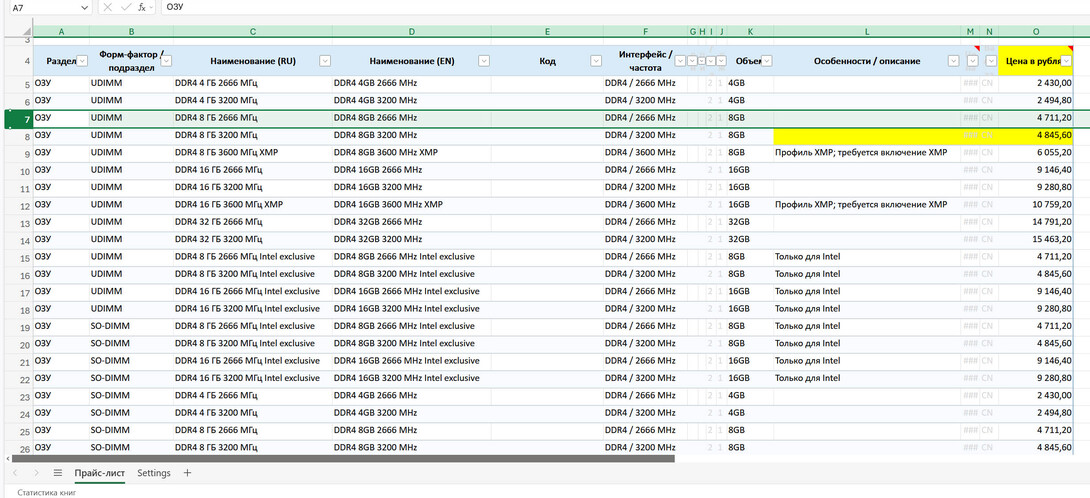The height and width of the screenshot is (498, 1090).
Task: Click the horizontal scrollbar below the grid
Action: [x=340, y=458]
